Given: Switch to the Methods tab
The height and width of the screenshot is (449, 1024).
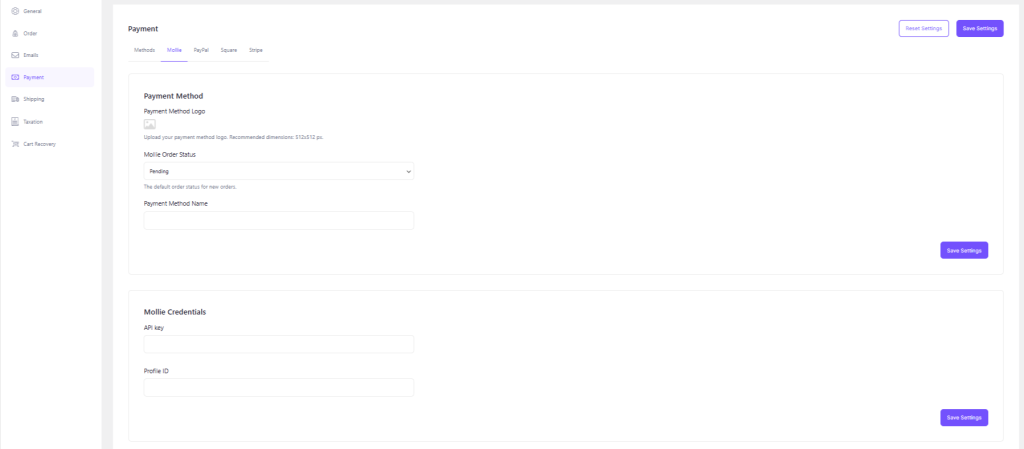Looking at the screenshot, I should point(144,50).
